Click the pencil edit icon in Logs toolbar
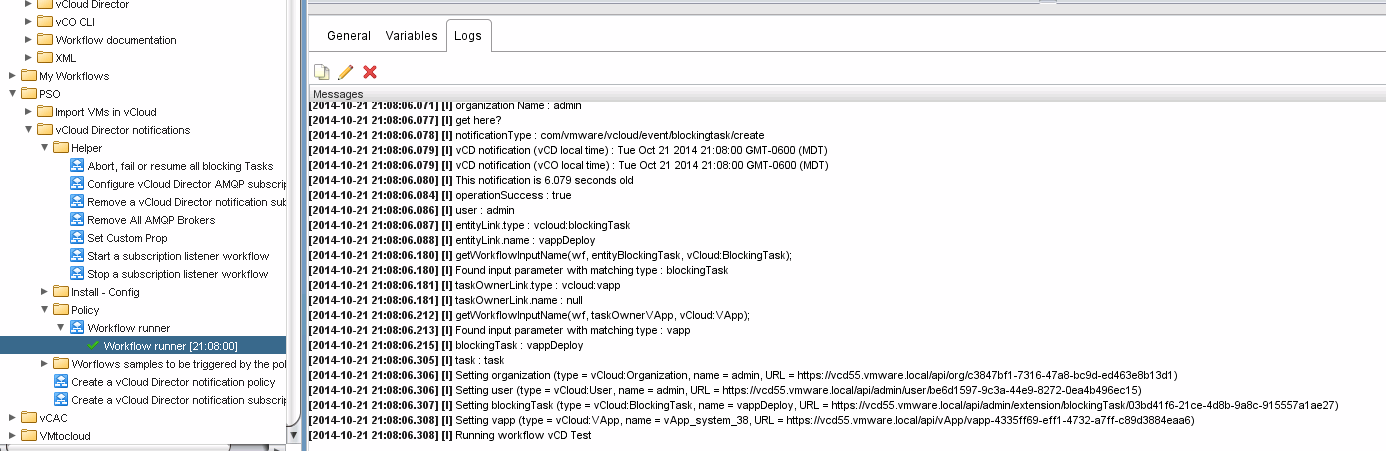 pyautogui.click(x=346, y=72)
